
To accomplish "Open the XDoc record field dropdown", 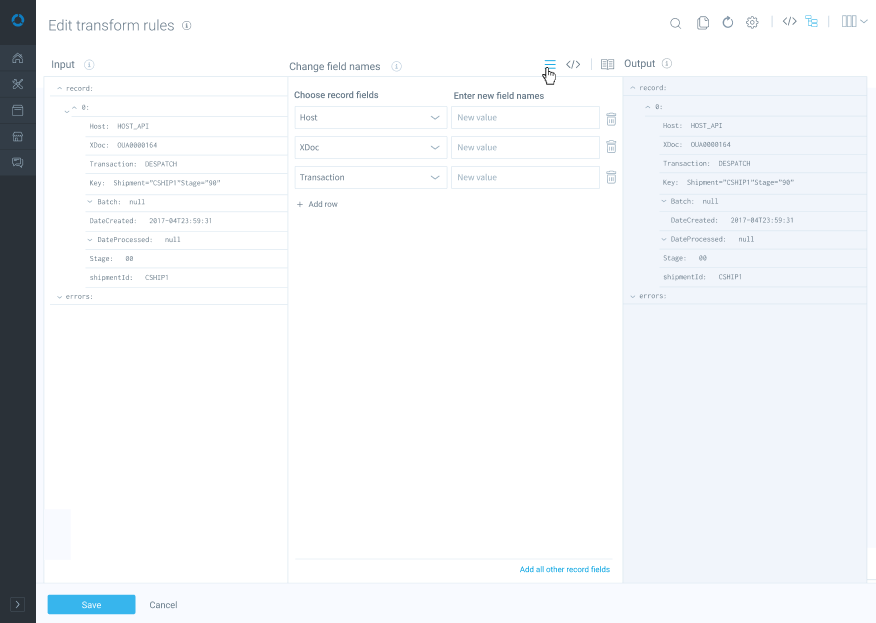I will pyautogui.click(x=371, y=148).
